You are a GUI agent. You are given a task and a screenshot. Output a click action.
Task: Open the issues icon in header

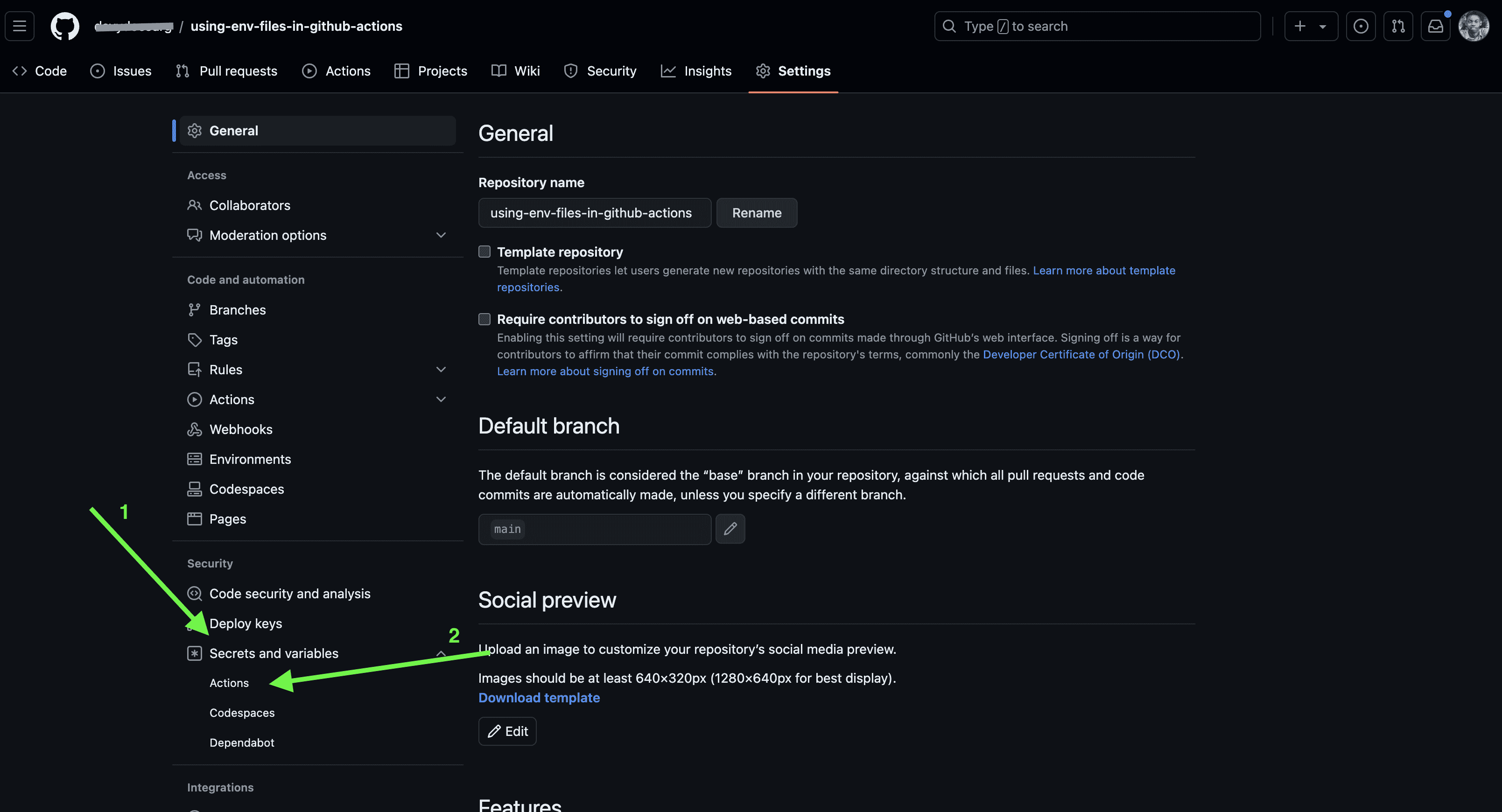point(1360,26)
